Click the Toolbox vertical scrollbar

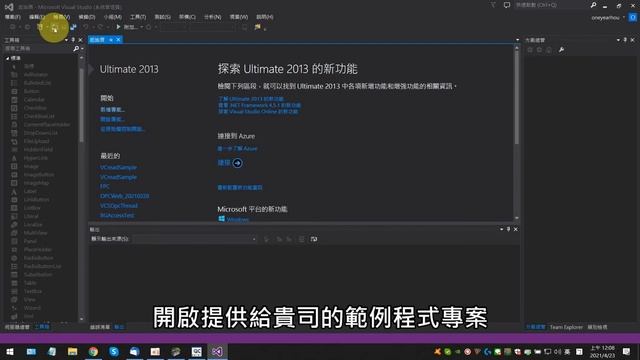82,104
